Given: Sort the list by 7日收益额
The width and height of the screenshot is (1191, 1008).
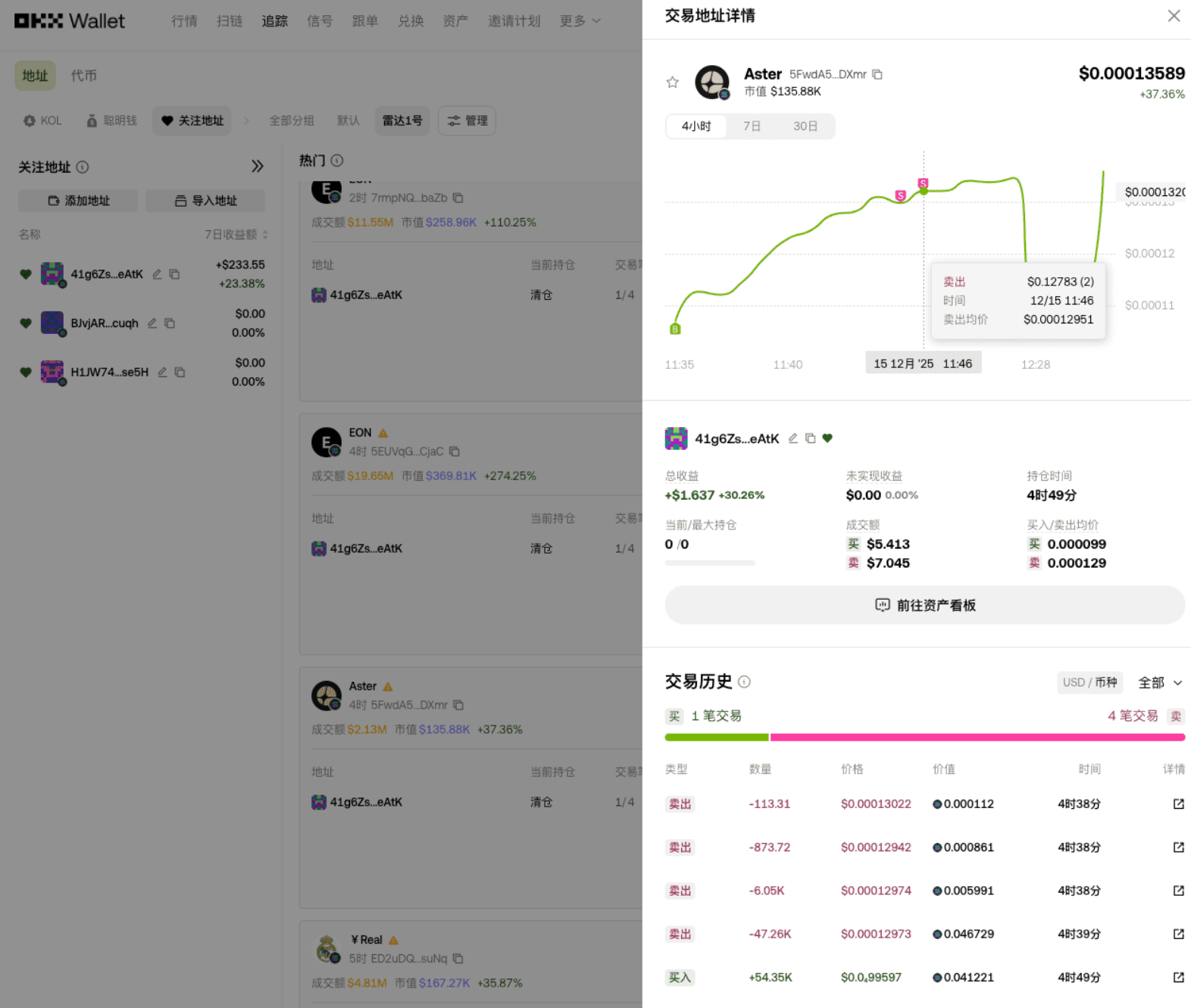Looking at the screenshot, I should [x=236, y=235].
